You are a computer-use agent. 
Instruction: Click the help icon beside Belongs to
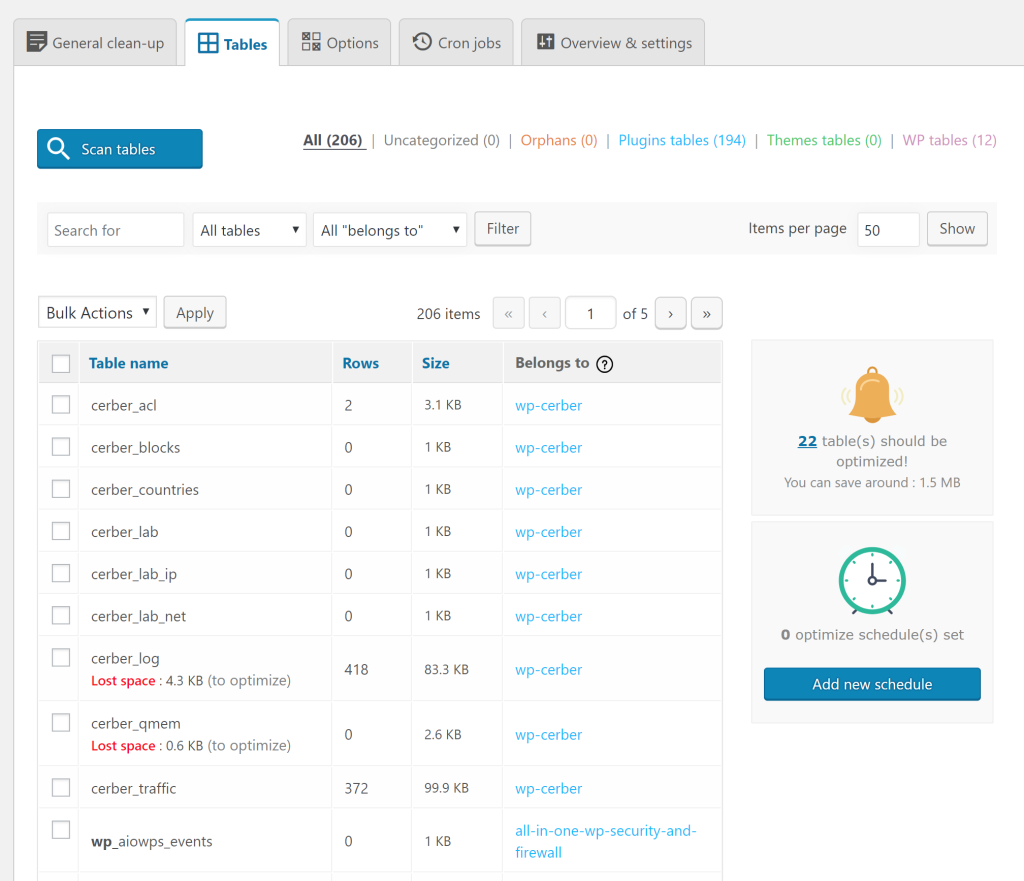coord(604,364)
